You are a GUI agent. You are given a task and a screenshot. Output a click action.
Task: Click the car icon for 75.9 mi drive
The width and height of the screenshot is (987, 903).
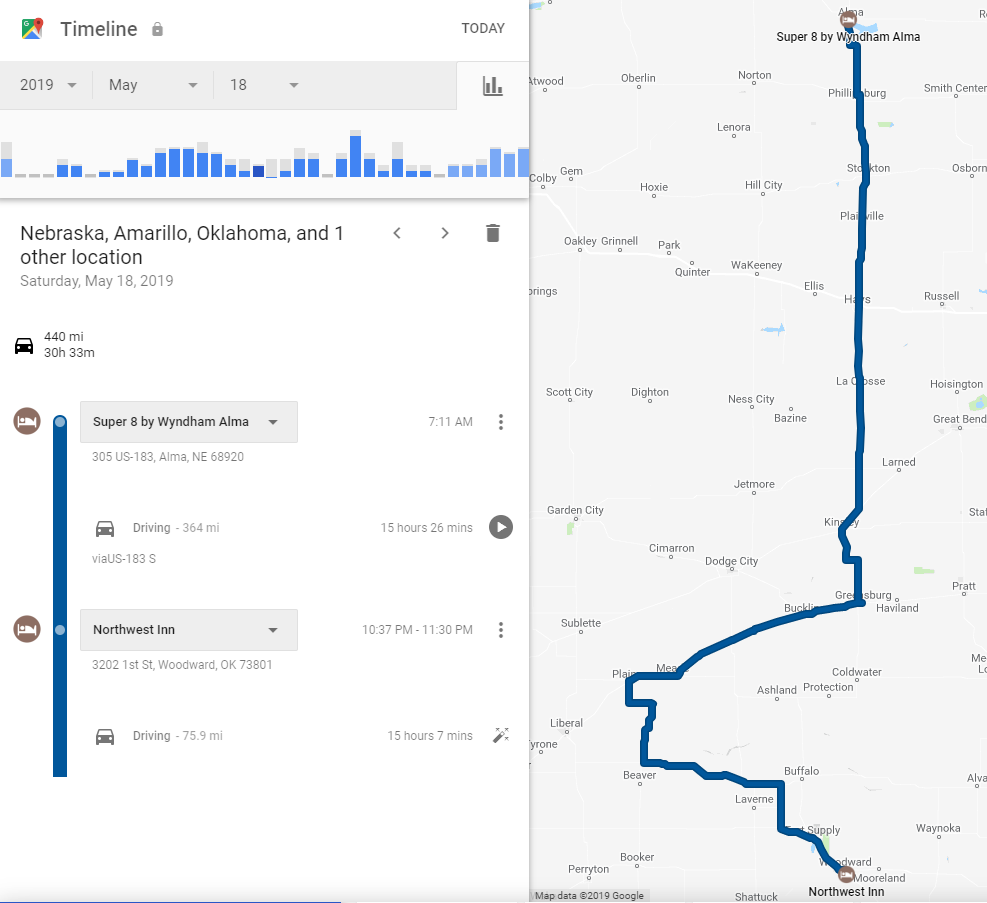pyautogui.click(x=105, y=736)
